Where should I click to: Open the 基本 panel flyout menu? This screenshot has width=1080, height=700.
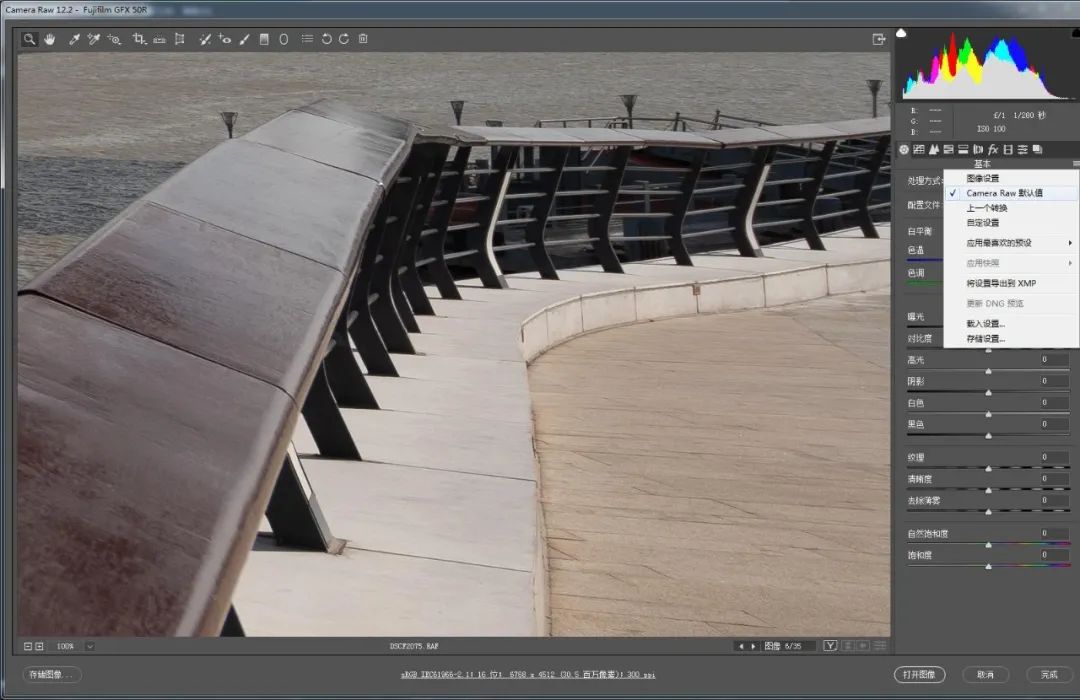pos(1076,163)
